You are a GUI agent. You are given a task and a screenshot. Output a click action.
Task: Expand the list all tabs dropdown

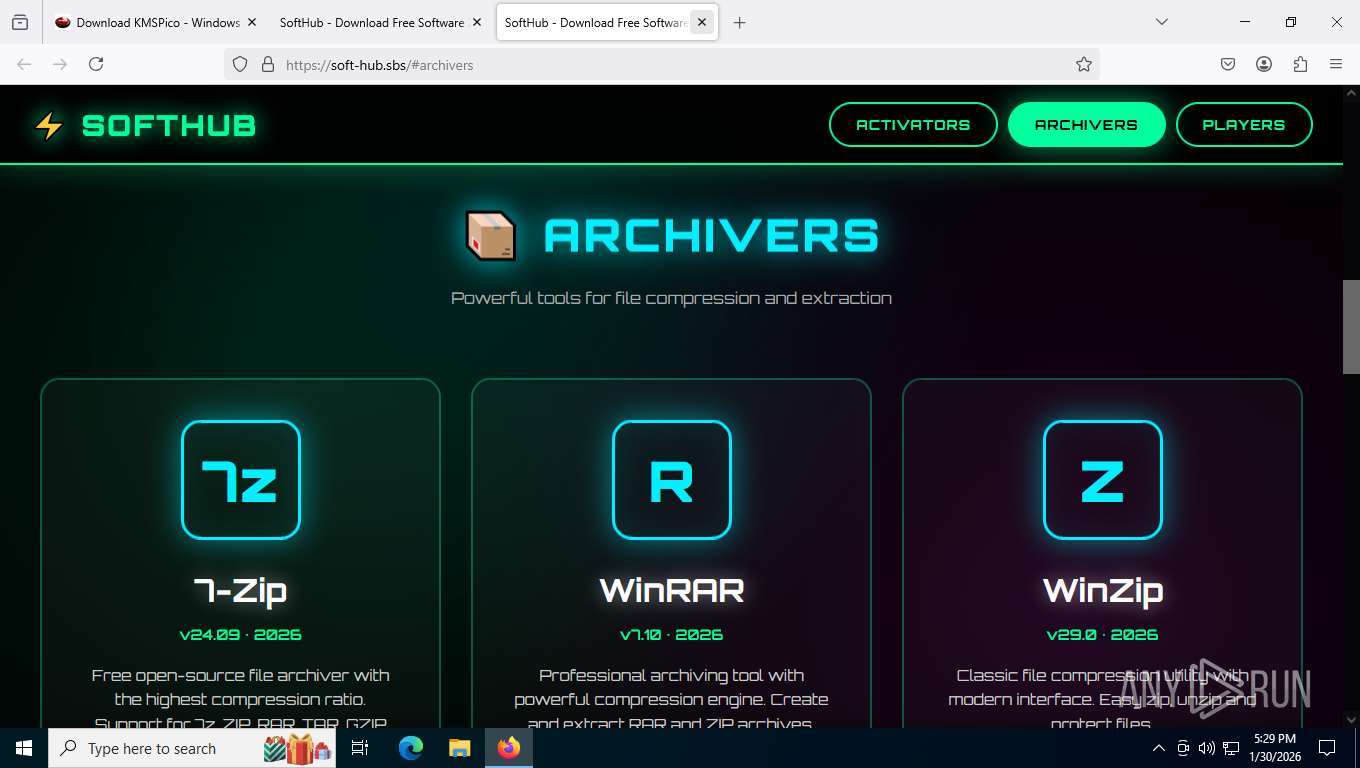click(1162, 22)
